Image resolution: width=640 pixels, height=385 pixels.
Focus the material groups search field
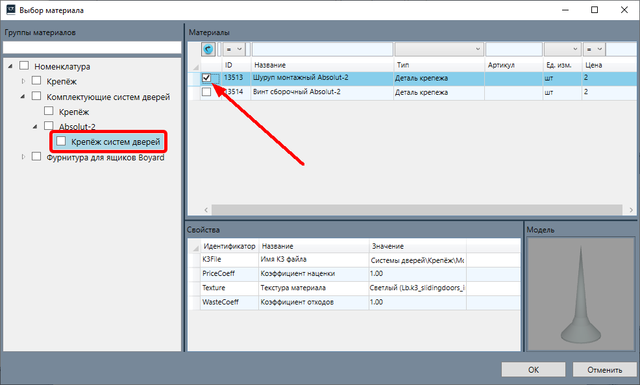pos(92,47)
